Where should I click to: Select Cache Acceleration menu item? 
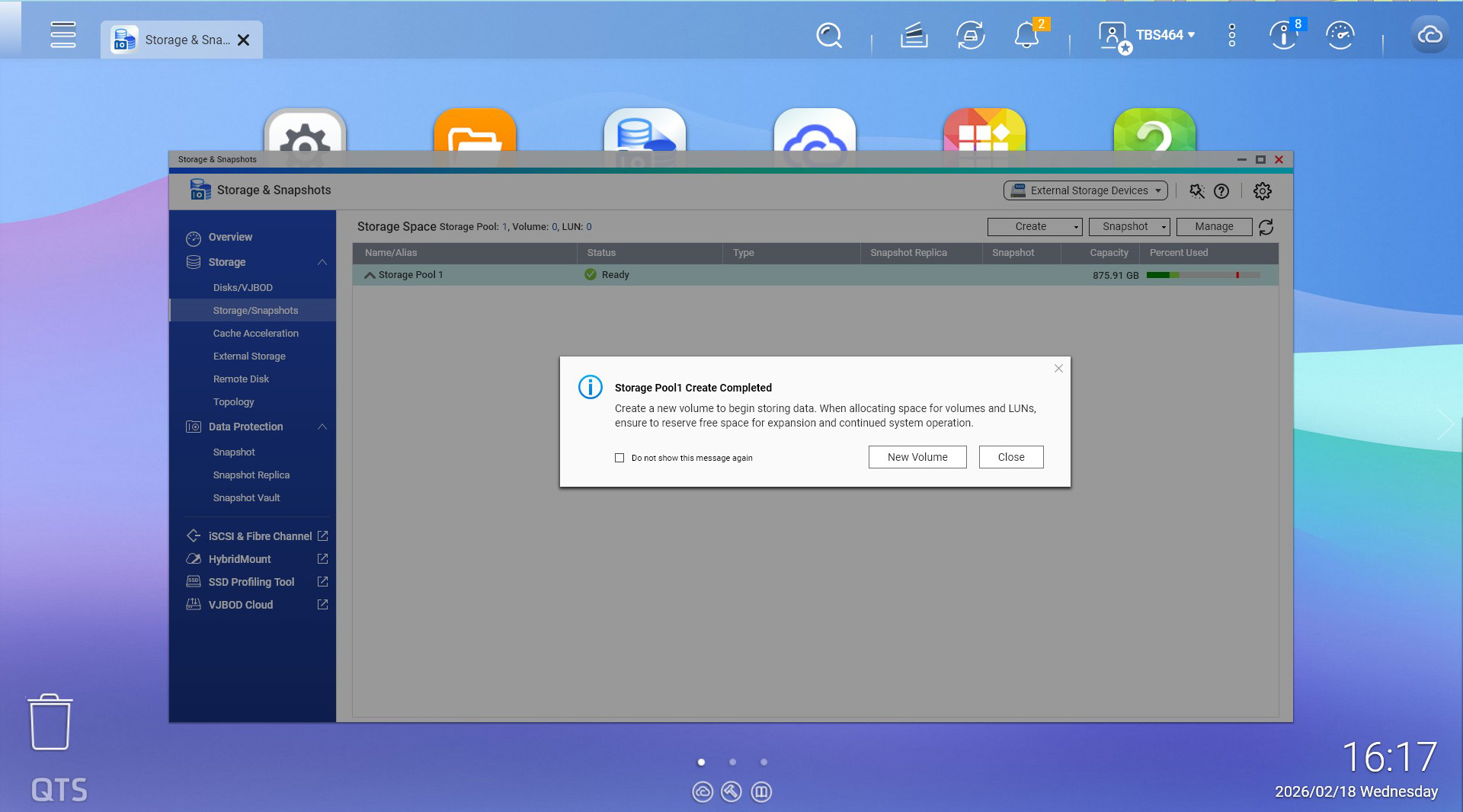255,334
